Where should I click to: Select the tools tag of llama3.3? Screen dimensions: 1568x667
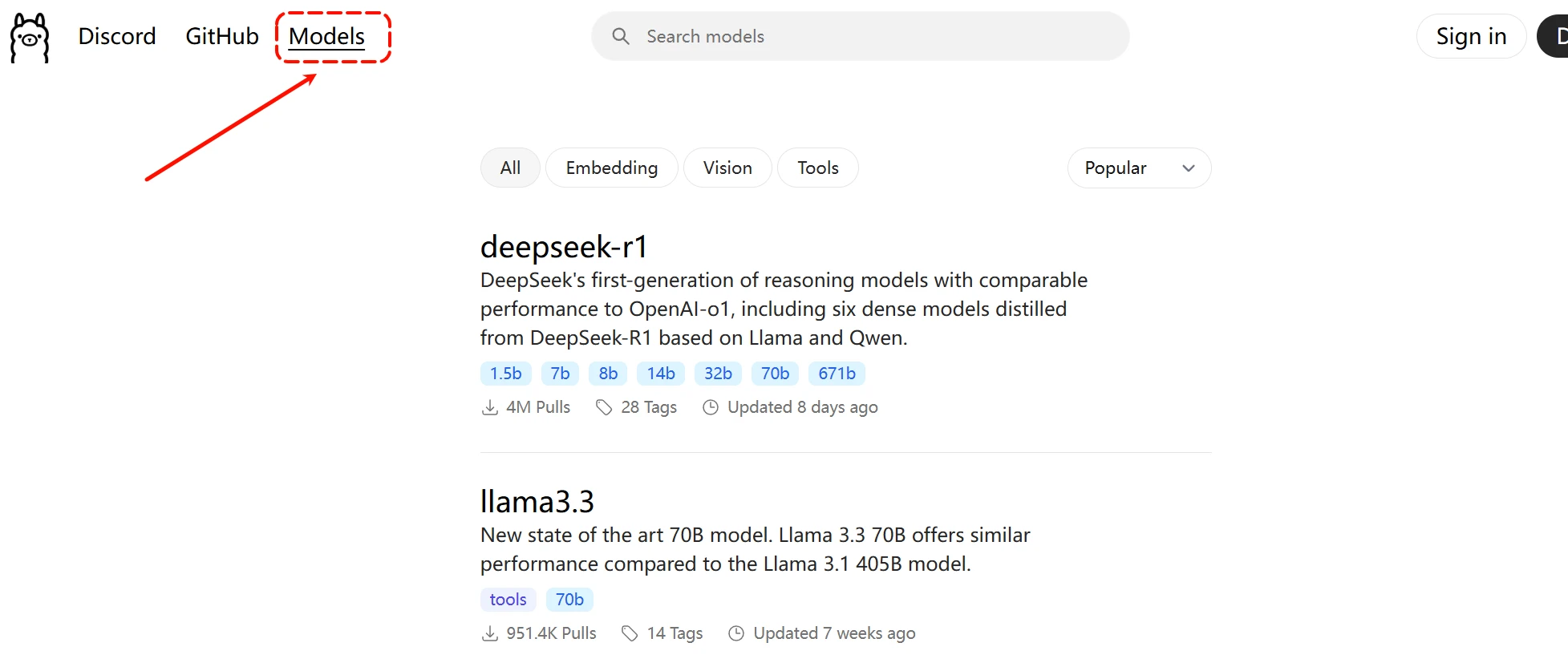click(508, 600)
